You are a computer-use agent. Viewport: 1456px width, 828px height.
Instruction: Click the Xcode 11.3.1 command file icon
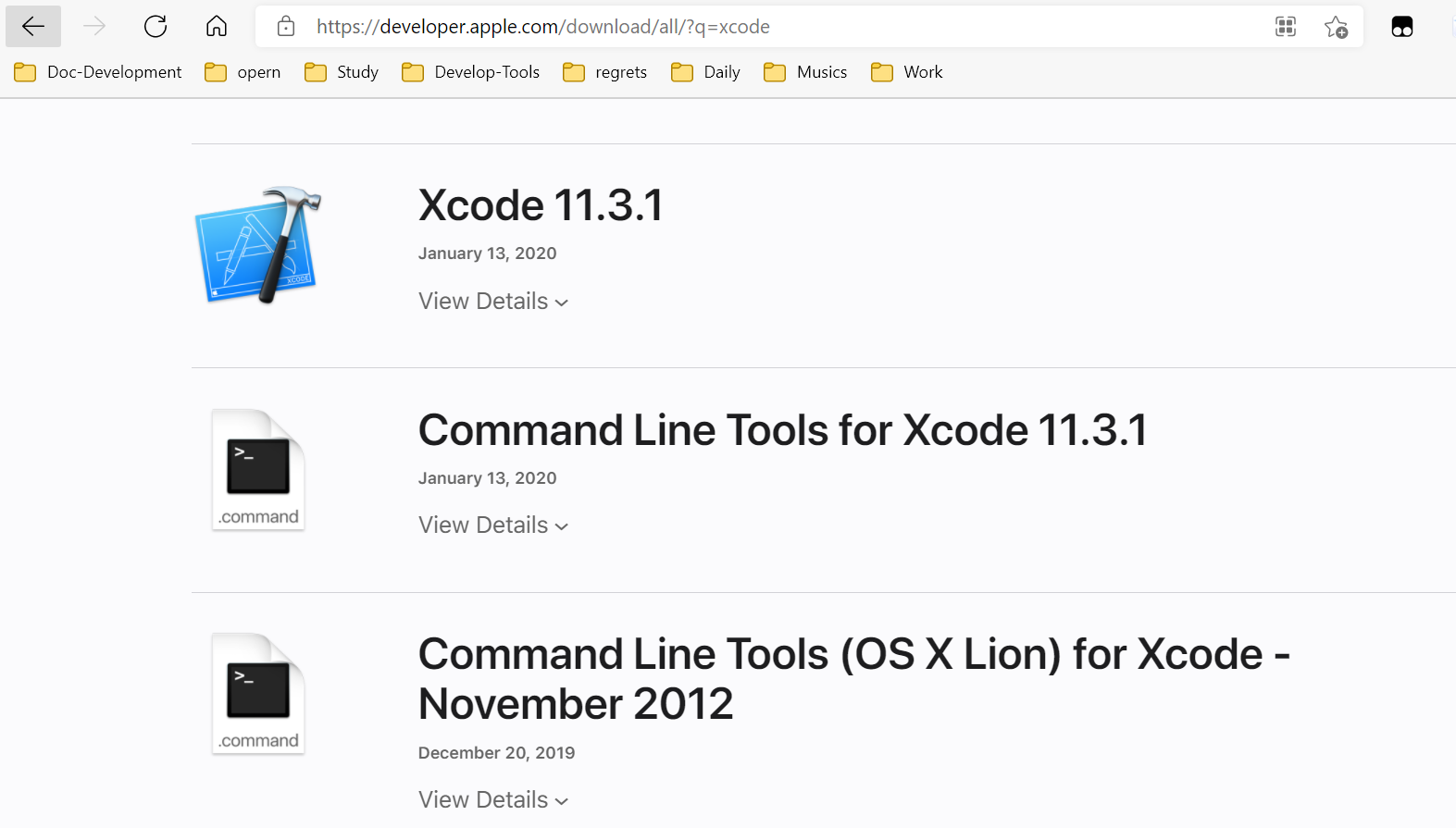(258, 470)
